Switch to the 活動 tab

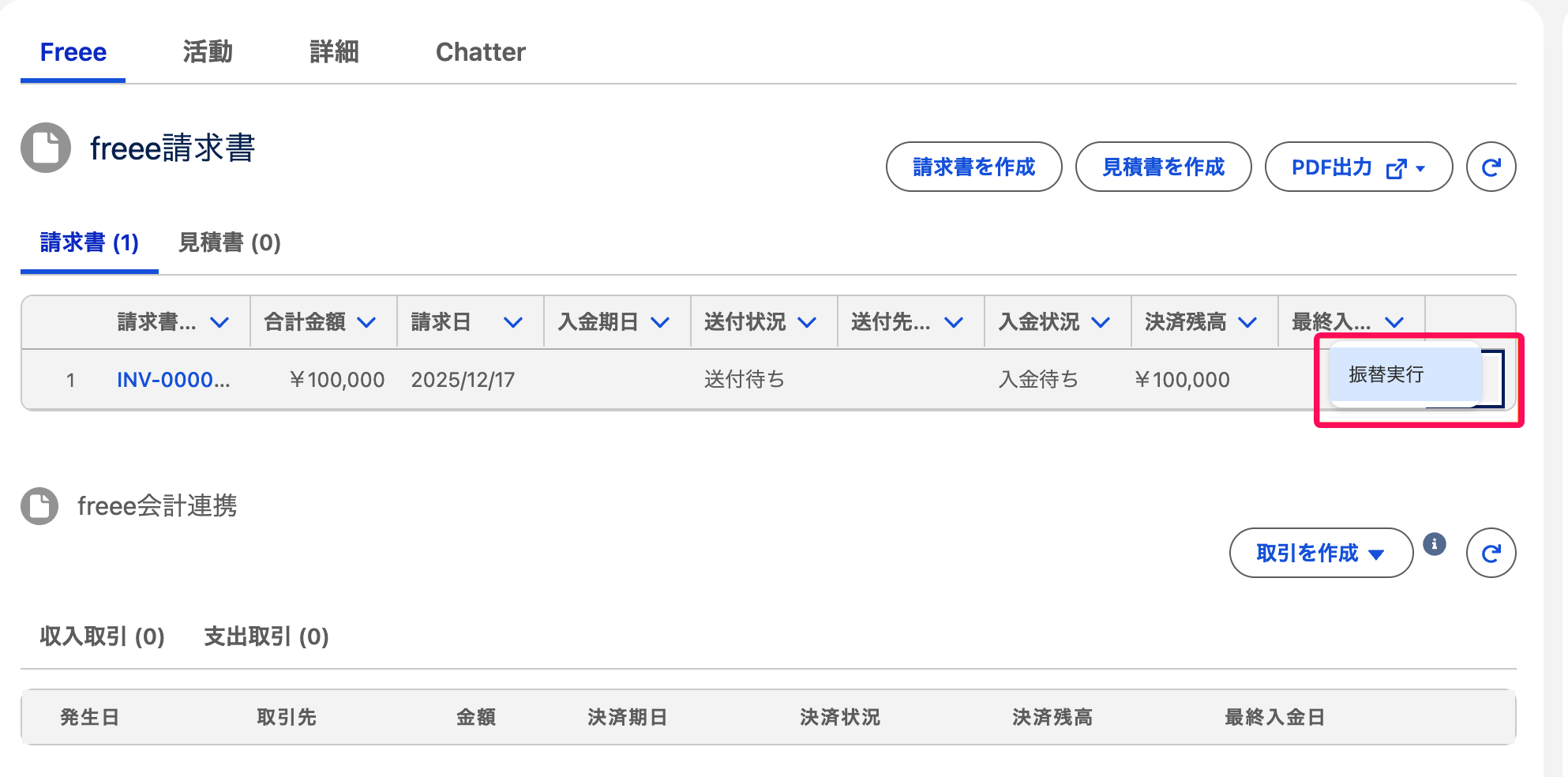point(208,52)
